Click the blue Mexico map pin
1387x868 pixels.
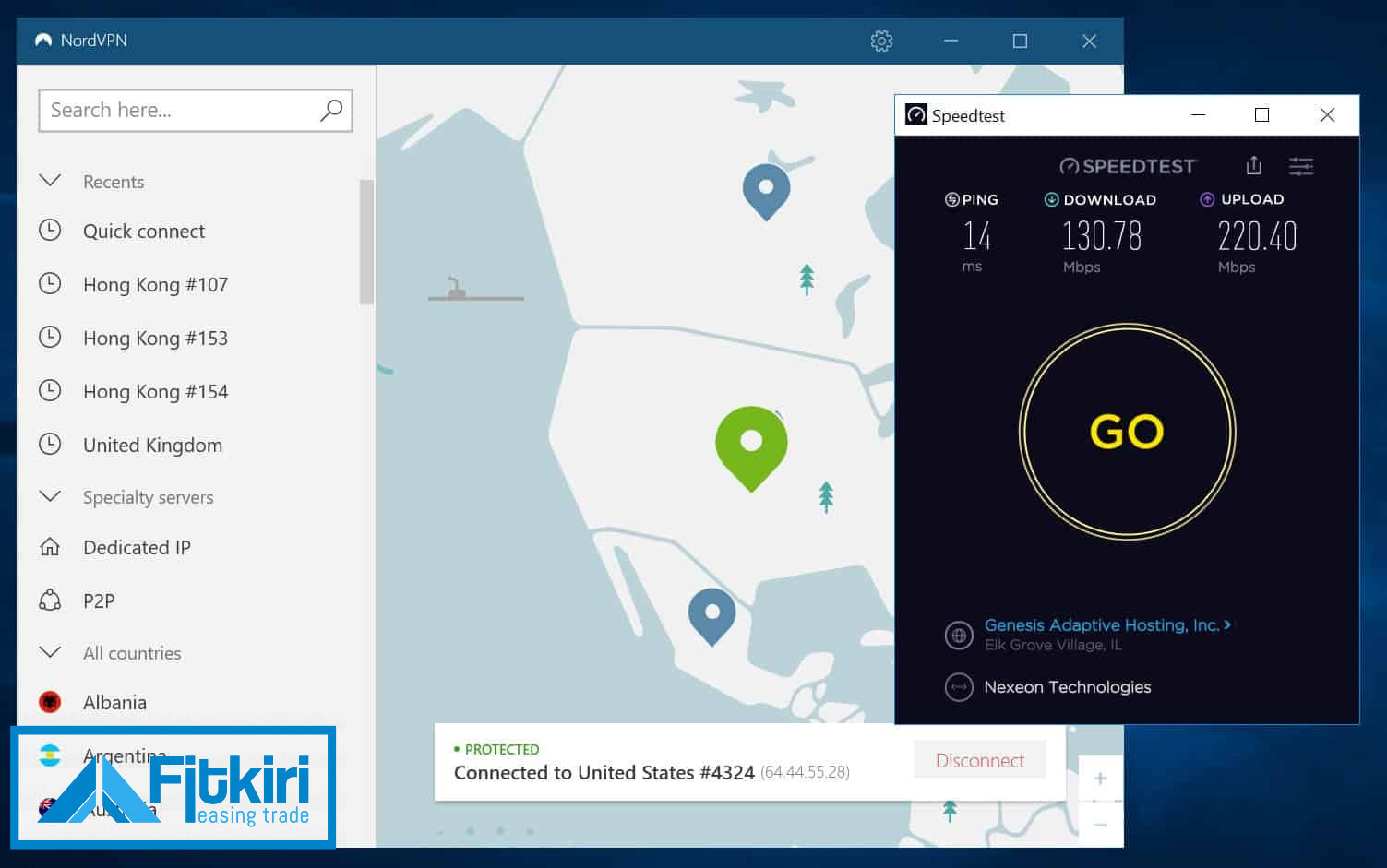click(x=711, y=616)
